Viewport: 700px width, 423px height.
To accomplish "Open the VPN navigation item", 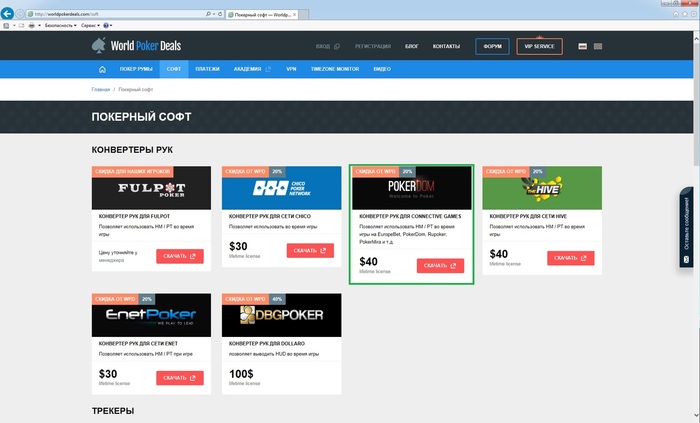I will [291, 69].
